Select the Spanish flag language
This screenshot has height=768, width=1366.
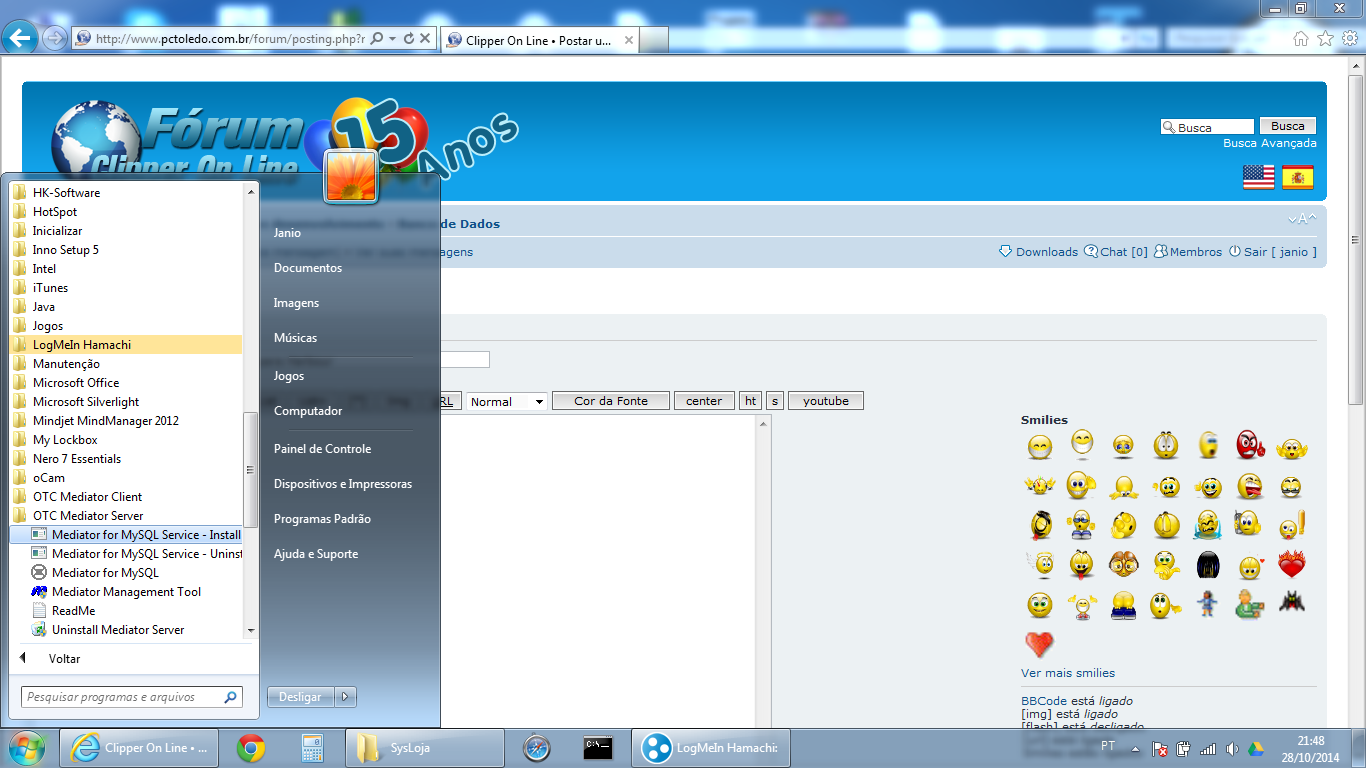[x=1298, y=178]
